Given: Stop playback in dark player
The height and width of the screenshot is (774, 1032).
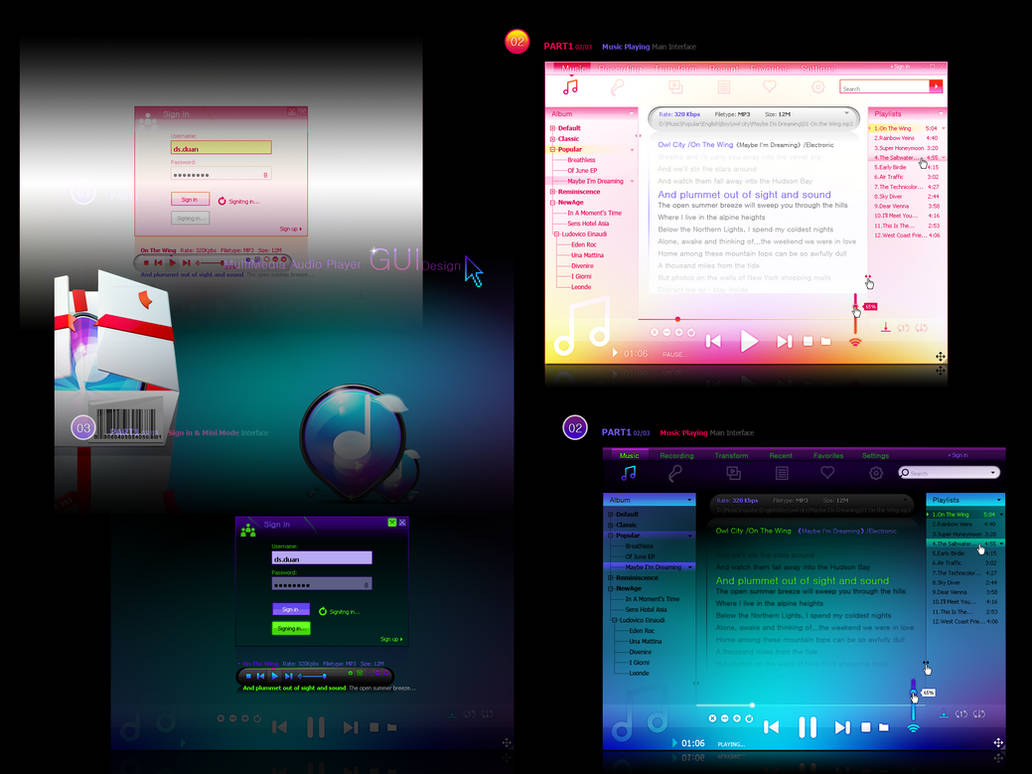Looking at the screenshot, I should click(866, 727).
